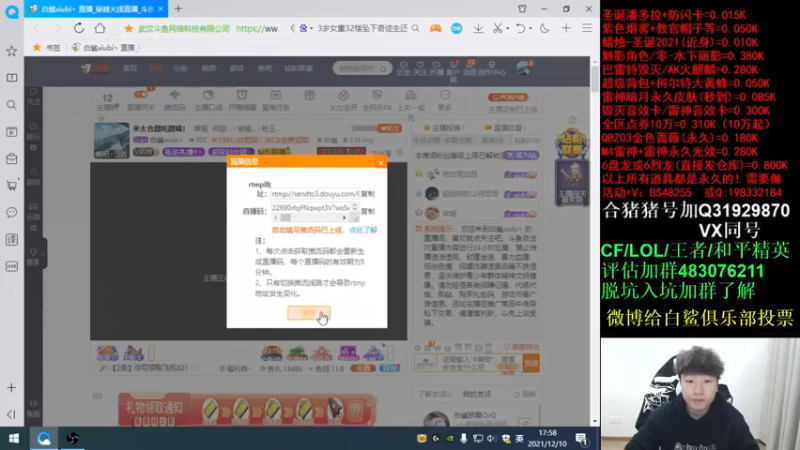Open the sidebar shopping cart icon
The width and height of the screenshot is (800, 450).
tap(11, 185)
